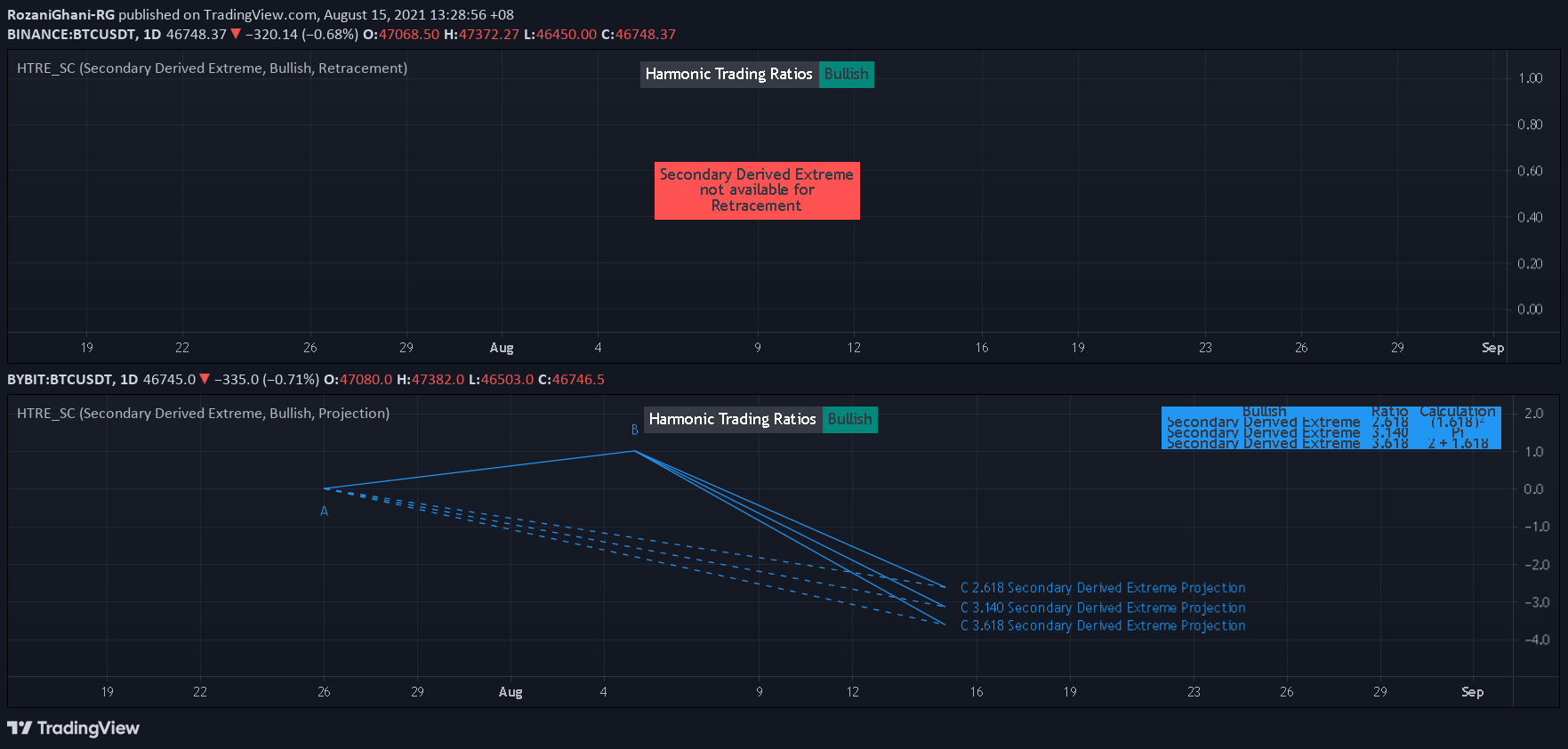The height and width of the screenshot is (749, 1568).
Task: Click date 12 on the Retracement time axis
Action: tap(854, 348)
